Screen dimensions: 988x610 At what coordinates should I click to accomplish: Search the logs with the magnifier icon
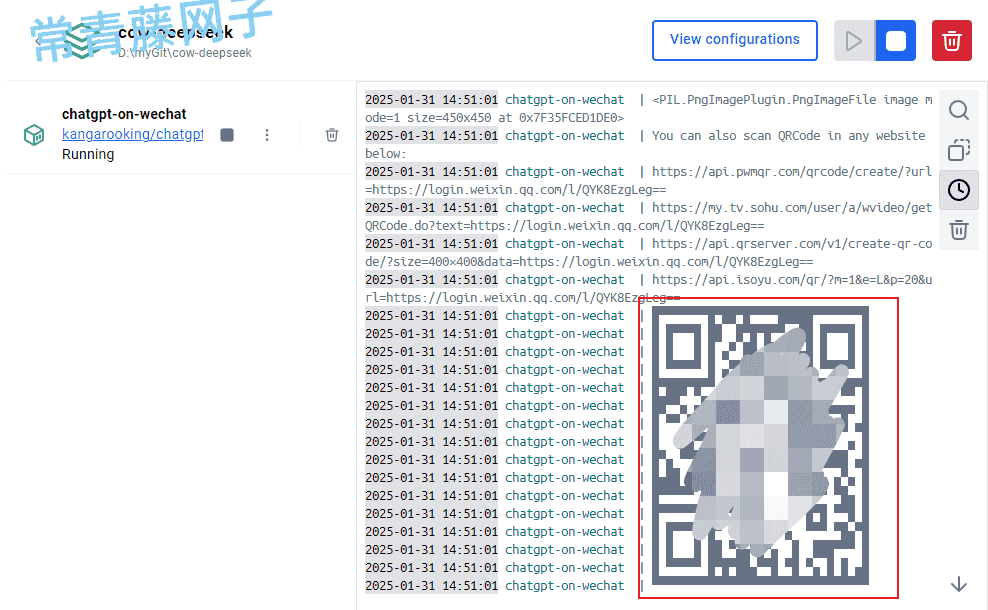959,110
